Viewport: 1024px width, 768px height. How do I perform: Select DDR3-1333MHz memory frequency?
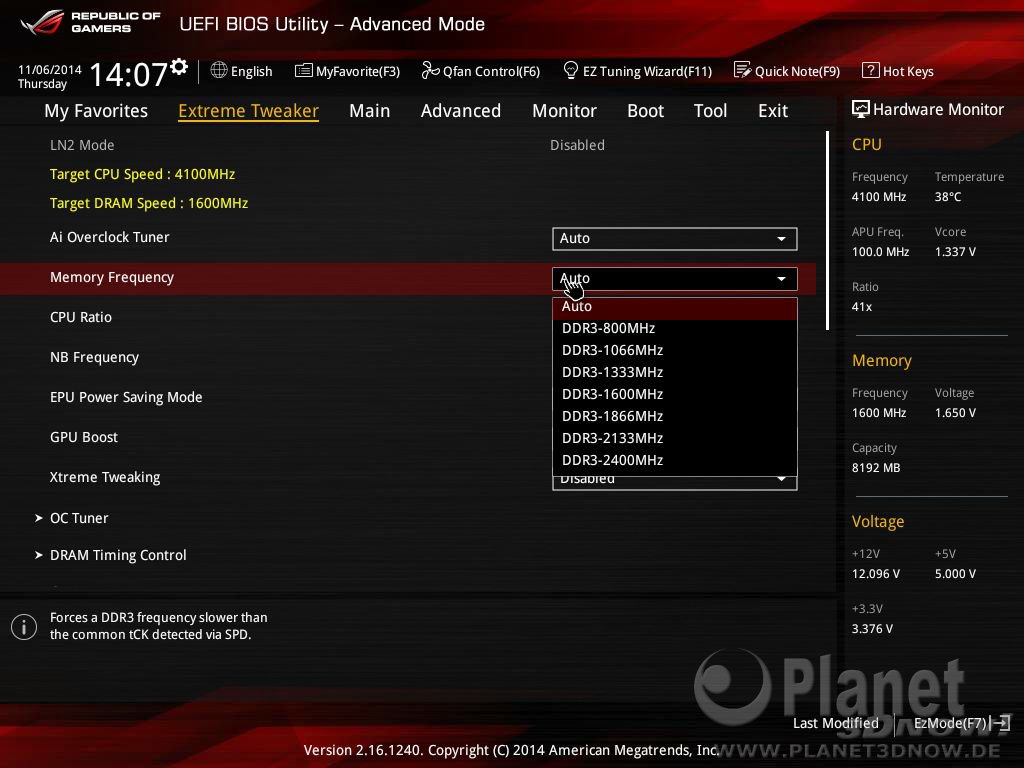pos(675,372)
